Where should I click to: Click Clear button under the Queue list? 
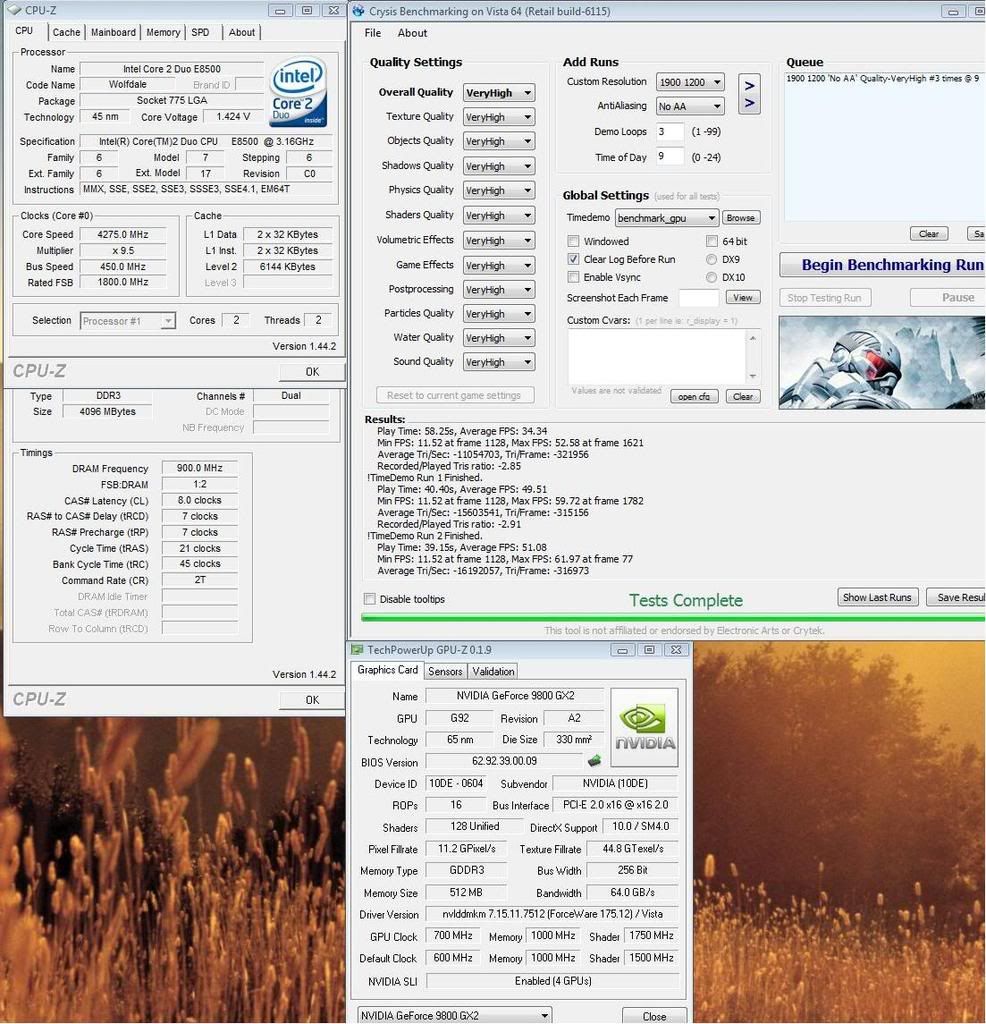pyautogui.click(x=929, y=234)
